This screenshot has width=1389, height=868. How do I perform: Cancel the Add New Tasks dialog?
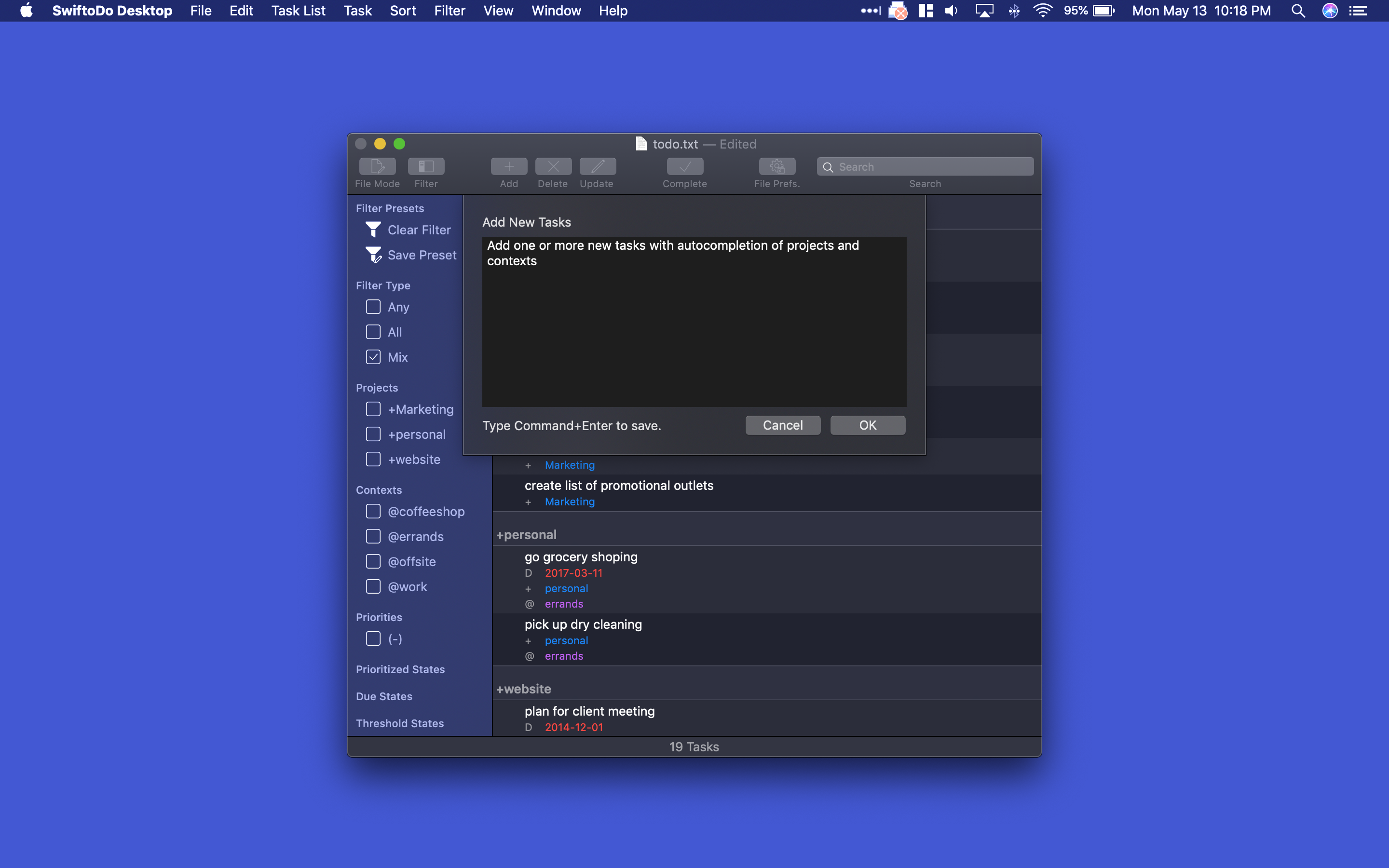(x=782, y=425)
